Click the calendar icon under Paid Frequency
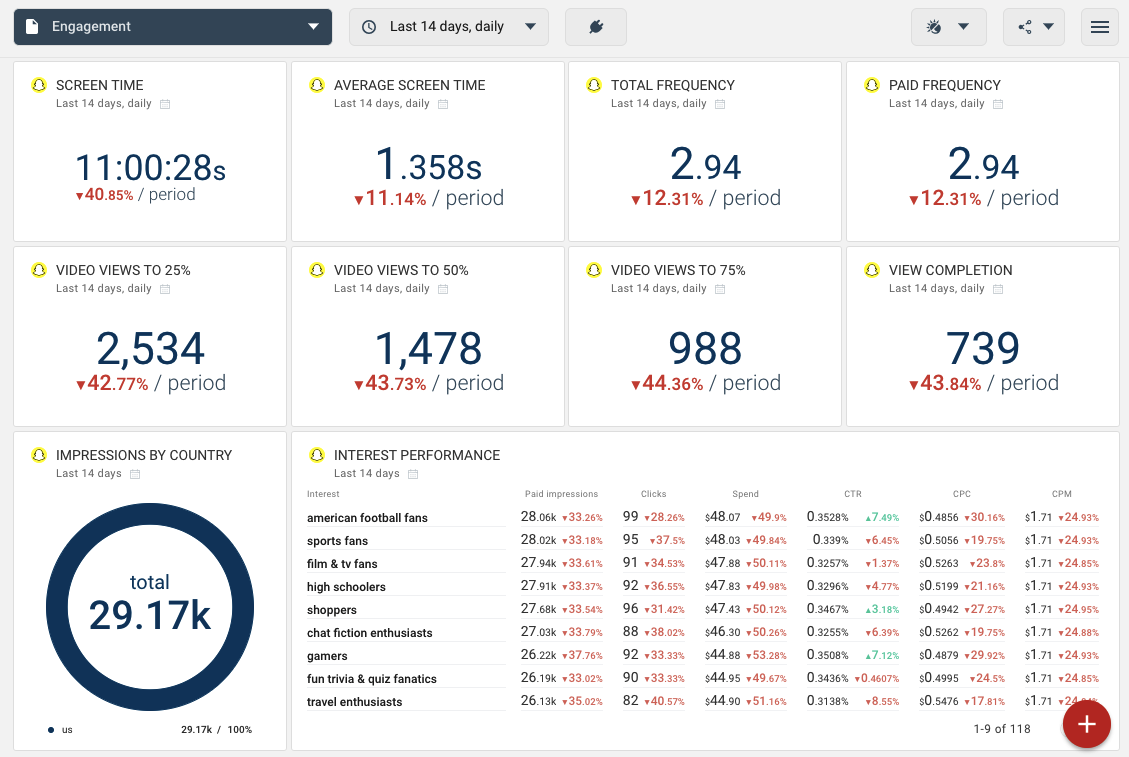Viewport: 1129px width, 757px height. [998, 104]
